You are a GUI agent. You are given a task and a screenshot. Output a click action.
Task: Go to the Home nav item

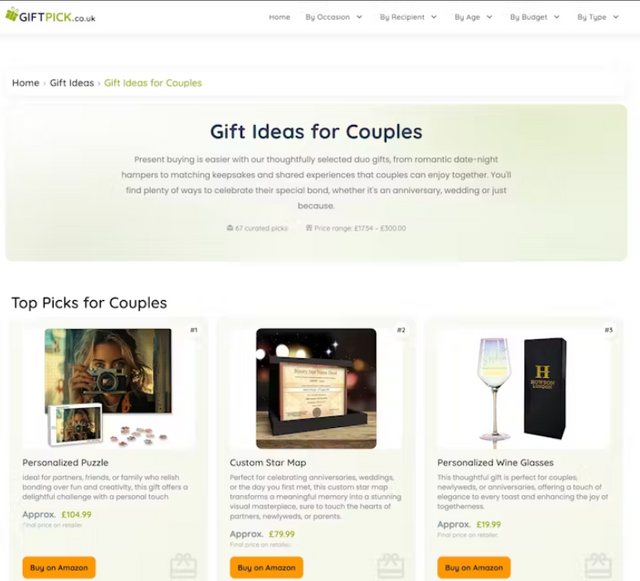tap(280, 17)
